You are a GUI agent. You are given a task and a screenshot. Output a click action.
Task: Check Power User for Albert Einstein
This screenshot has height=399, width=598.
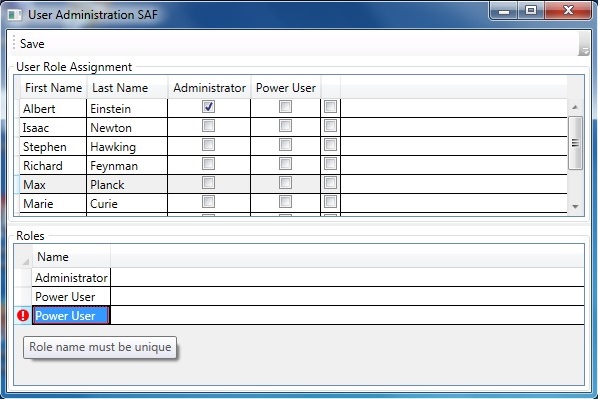point(285,106)
